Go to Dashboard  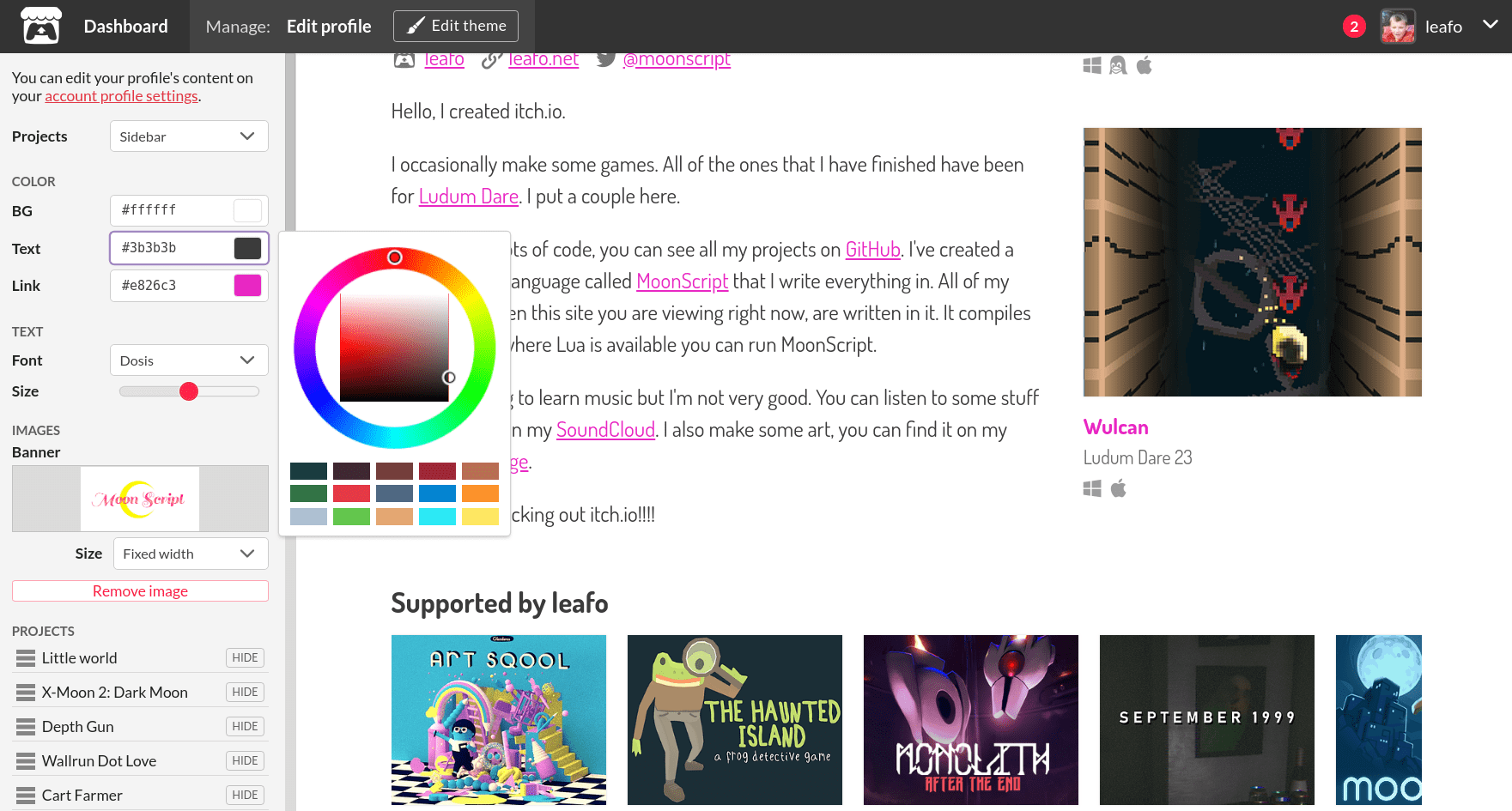pyautogui.click(x=125, y=27)
